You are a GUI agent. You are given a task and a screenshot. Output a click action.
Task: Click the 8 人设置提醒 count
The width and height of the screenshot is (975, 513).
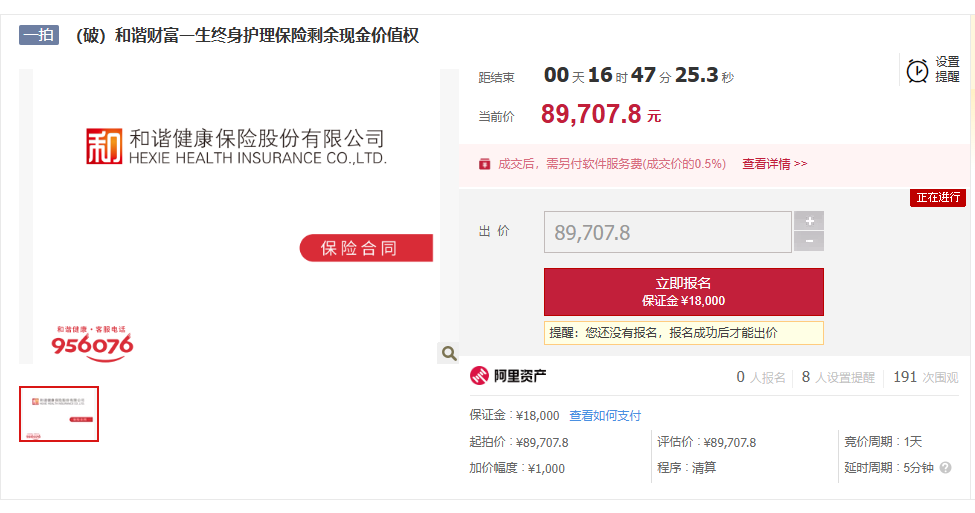click(x=838, y=377)
